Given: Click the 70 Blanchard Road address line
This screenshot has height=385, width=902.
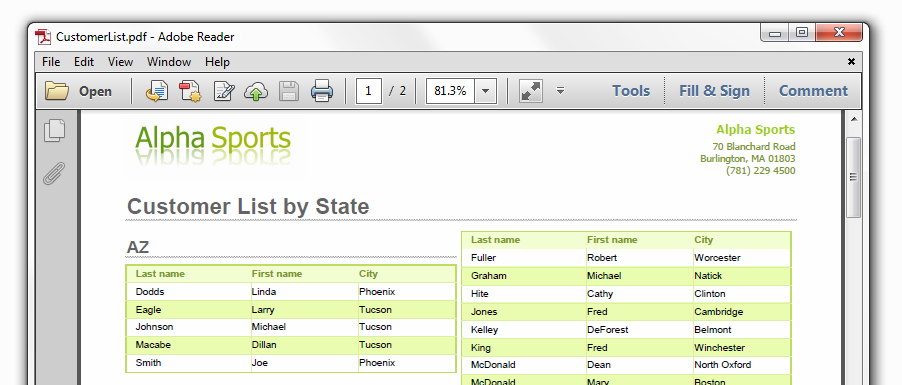Looking at the screenshot, I should 754,146.
